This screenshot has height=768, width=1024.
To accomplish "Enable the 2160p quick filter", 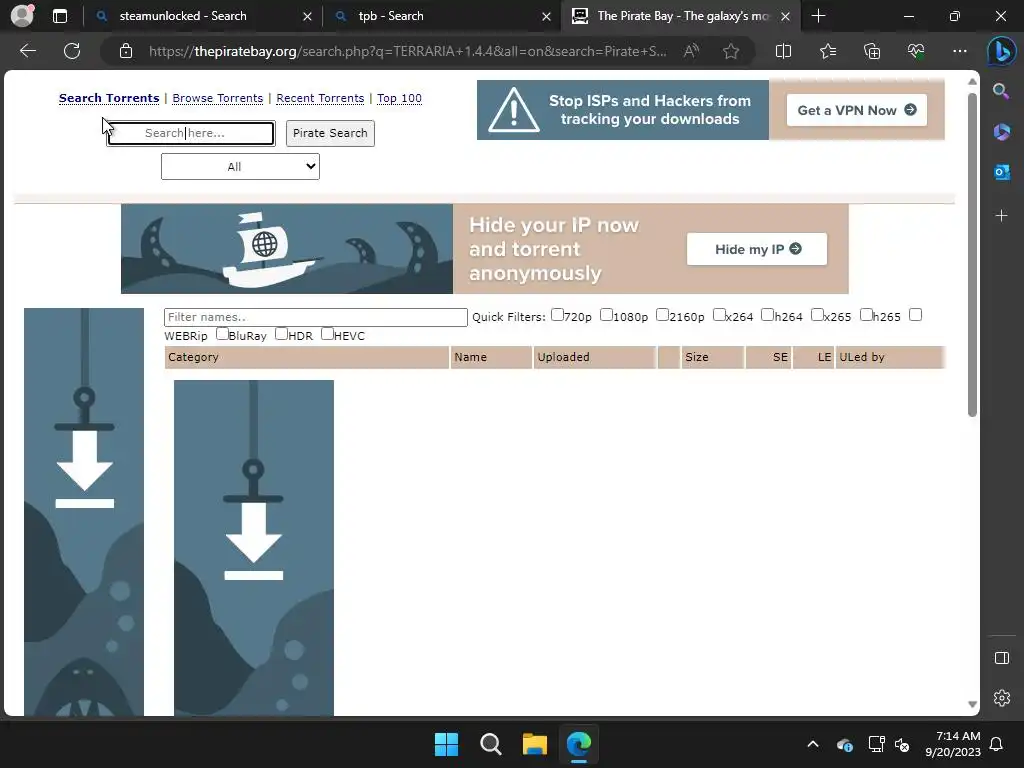I will tap(662, 315).
